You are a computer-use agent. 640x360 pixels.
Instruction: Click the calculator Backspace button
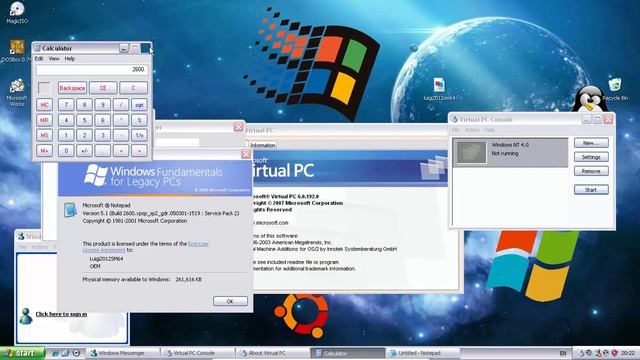(x=72, y=88)
